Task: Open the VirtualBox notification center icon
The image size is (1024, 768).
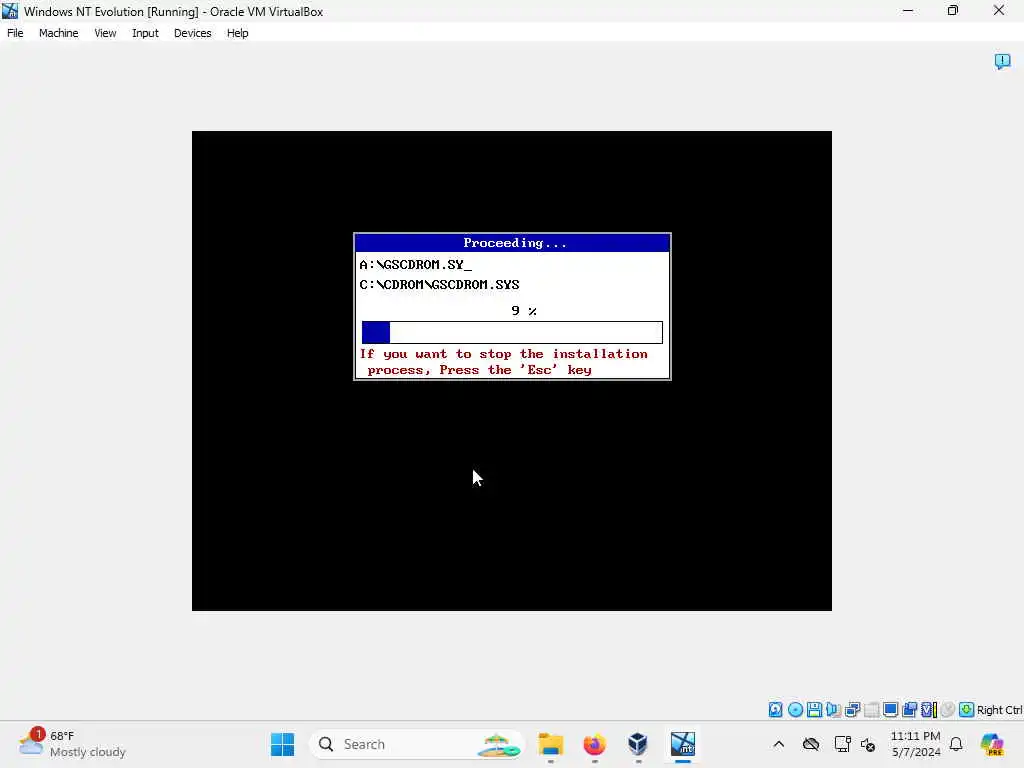Action: tap(1002, 61)
